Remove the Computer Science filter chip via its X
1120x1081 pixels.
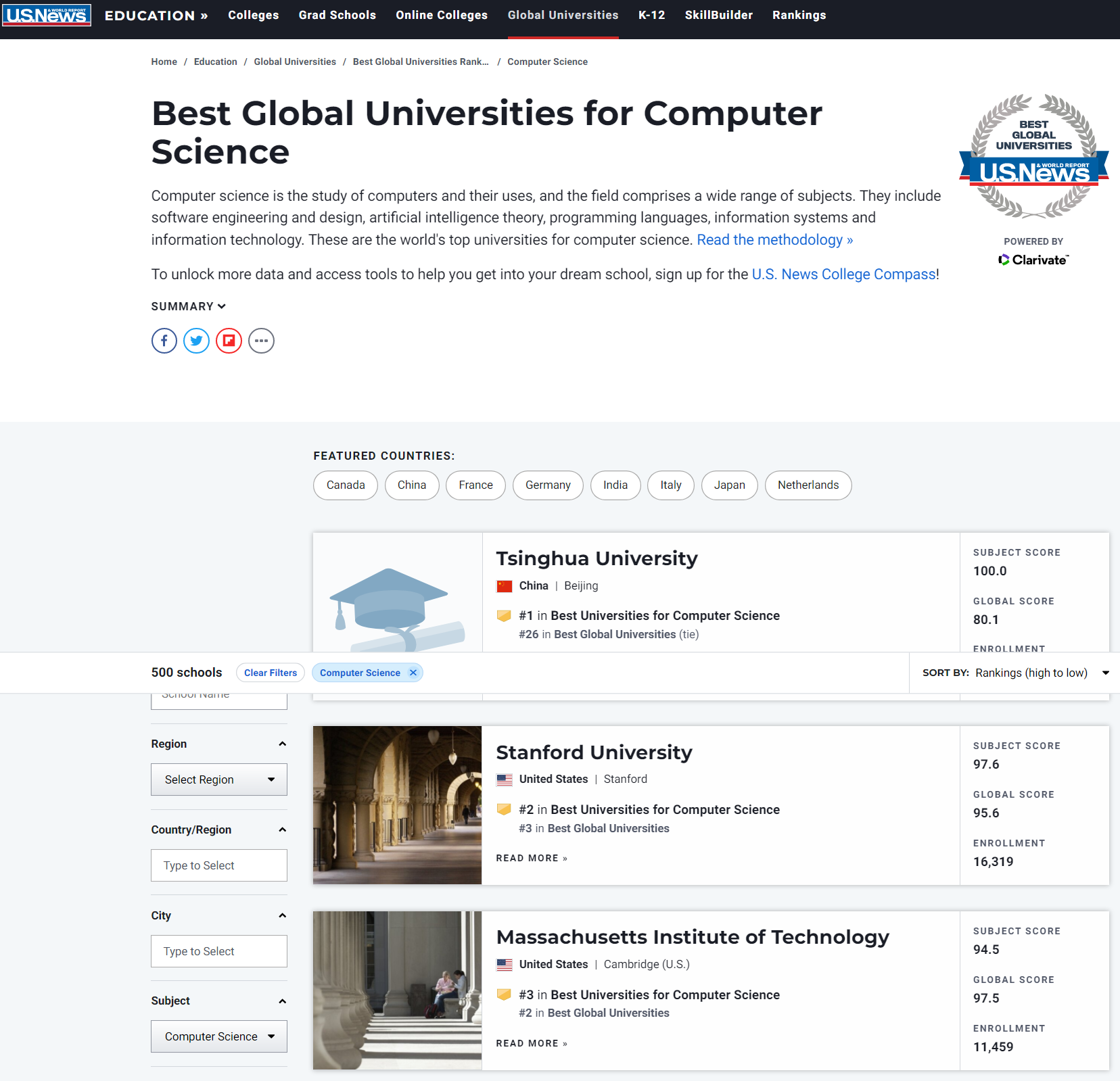(x=413, y=672)
